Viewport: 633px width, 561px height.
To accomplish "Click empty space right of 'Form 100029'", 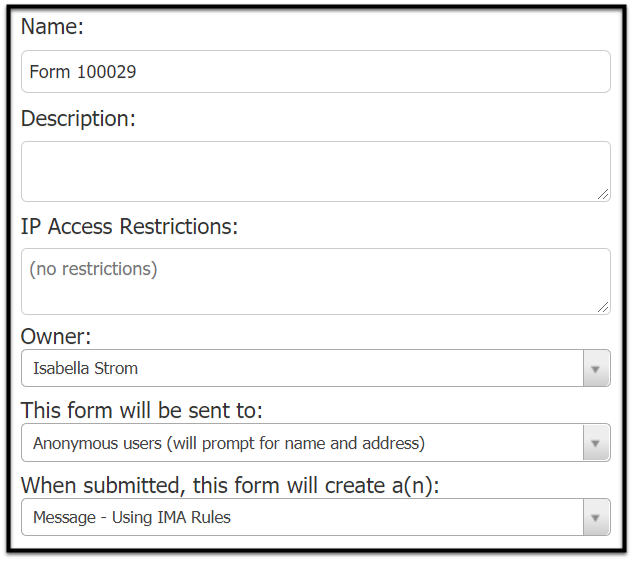I will pos(371,71).
